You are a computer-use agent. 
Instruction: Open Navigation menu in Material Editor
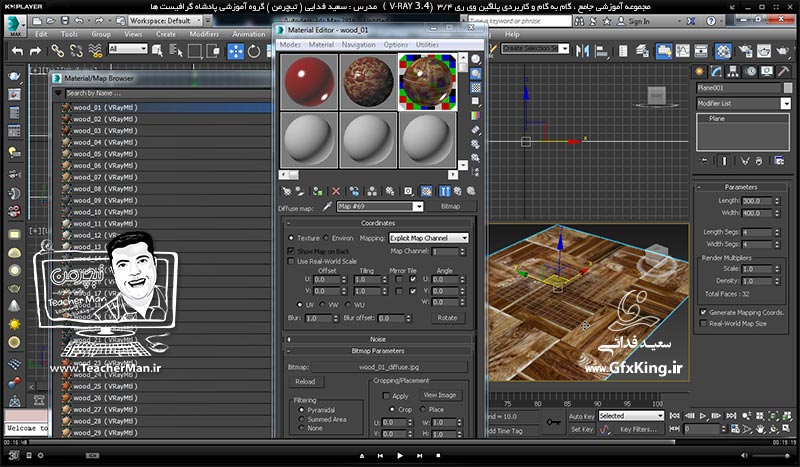click(x=358, y=45)
